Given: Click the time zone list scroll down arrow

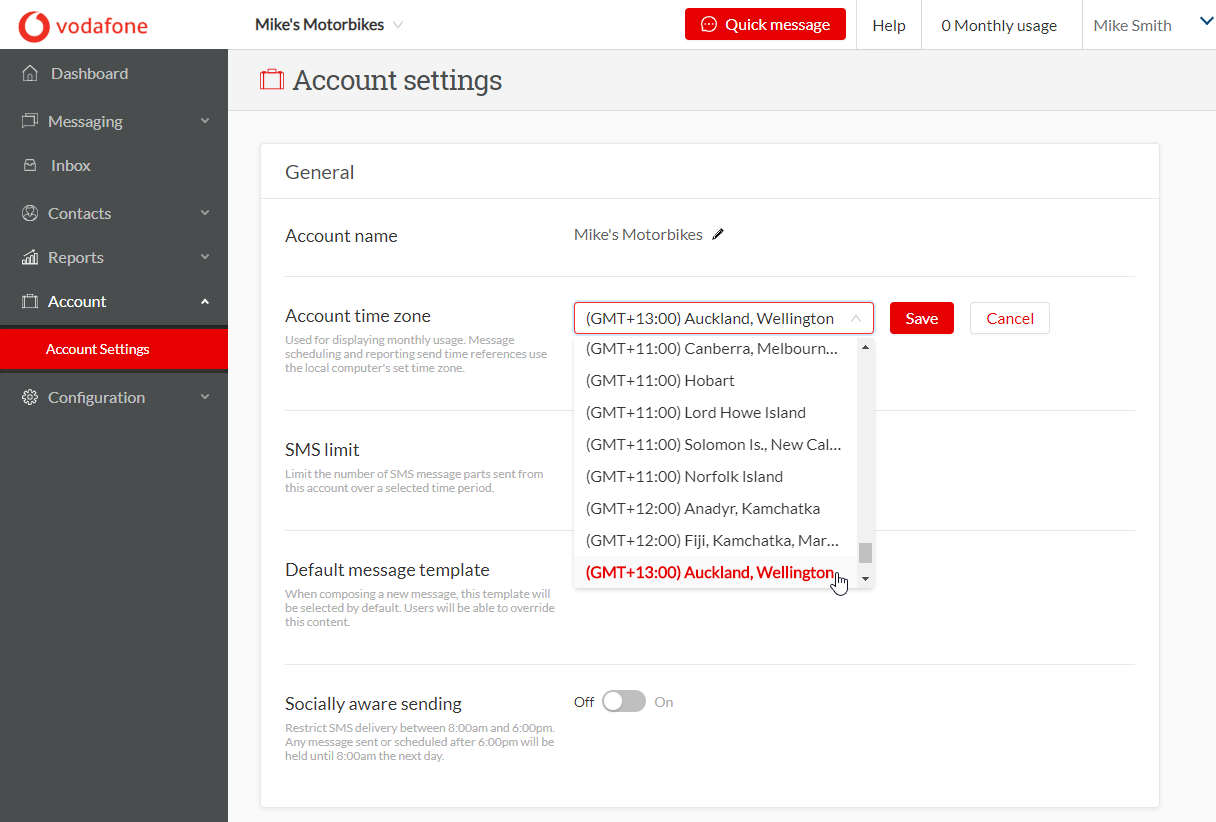Looking at the screenshot, I should [866, 579].
